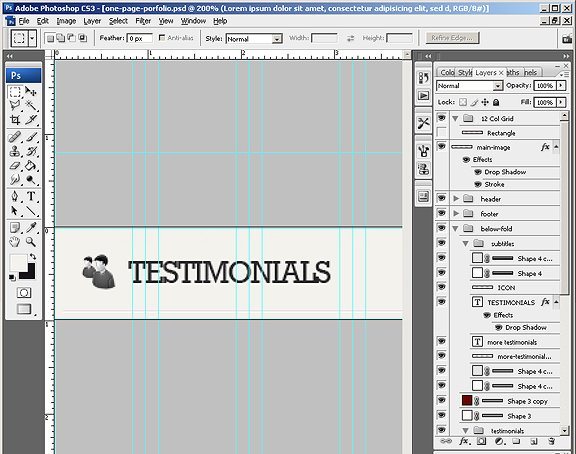Select the Paint Bucket tool
Image resolution: width=576 pixels, height=454 pixels.
(31, 166)
